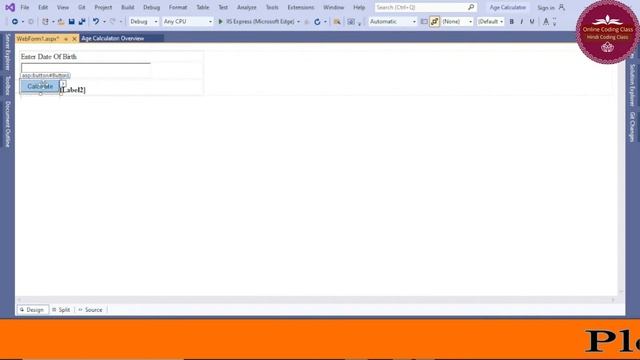Click the Open File folder icon
This screenshot has width=640, height=360.
pyautogui.click(x=61, y=22)
